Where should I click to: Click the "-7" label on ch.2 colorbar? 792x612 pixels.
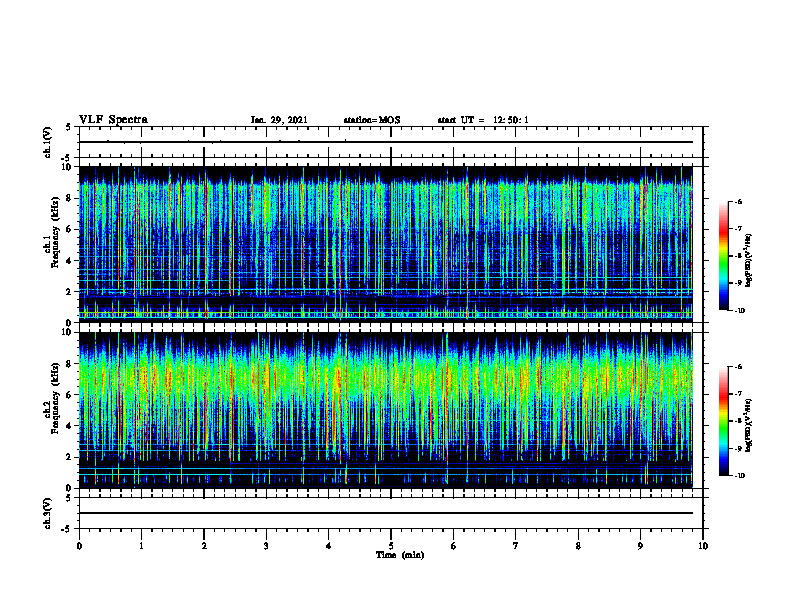[x=738, y=394]
